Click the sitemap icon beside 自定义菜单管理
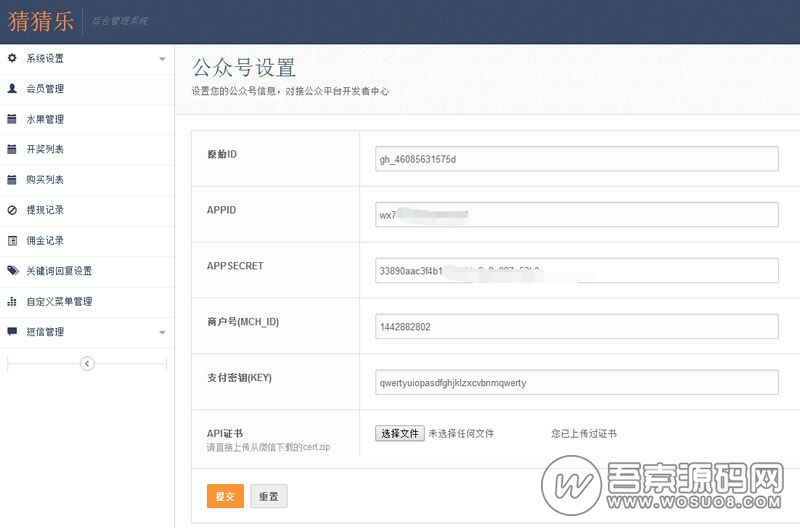800x528 pixels. 12,301
